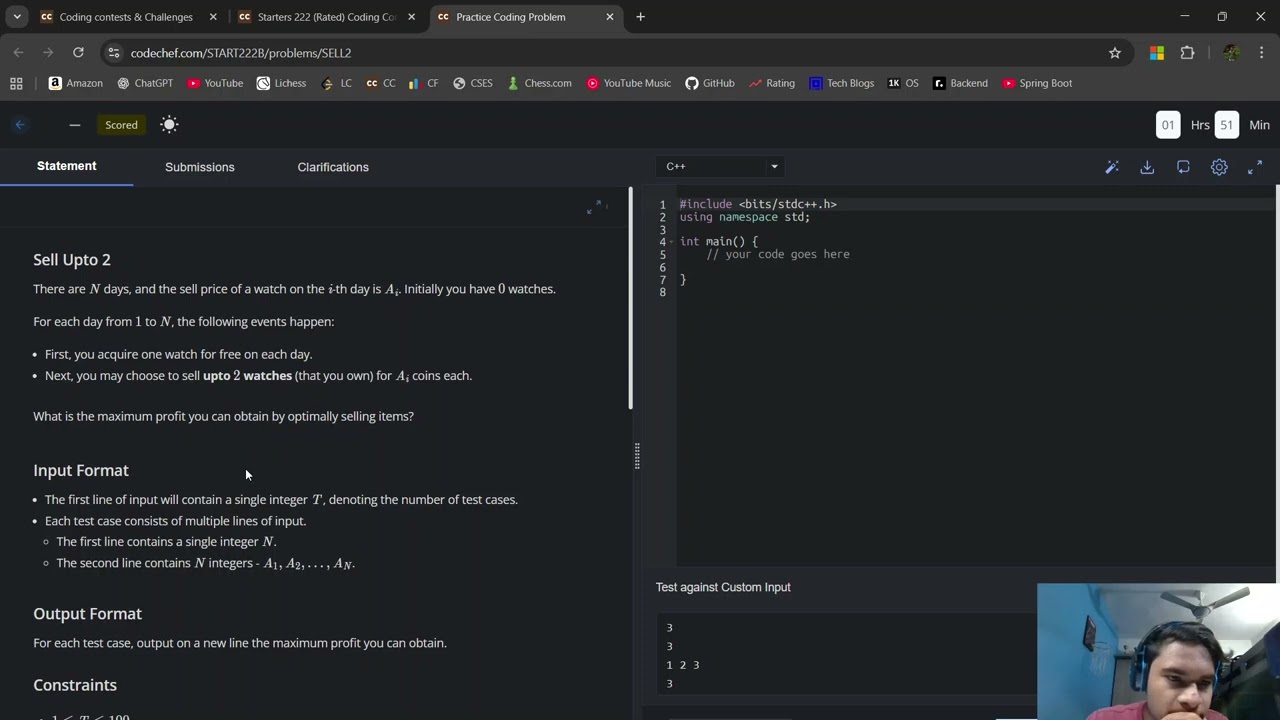Close the Coding contests & Challenges tab
This screenshot has width=1280, height=720.
213,17
